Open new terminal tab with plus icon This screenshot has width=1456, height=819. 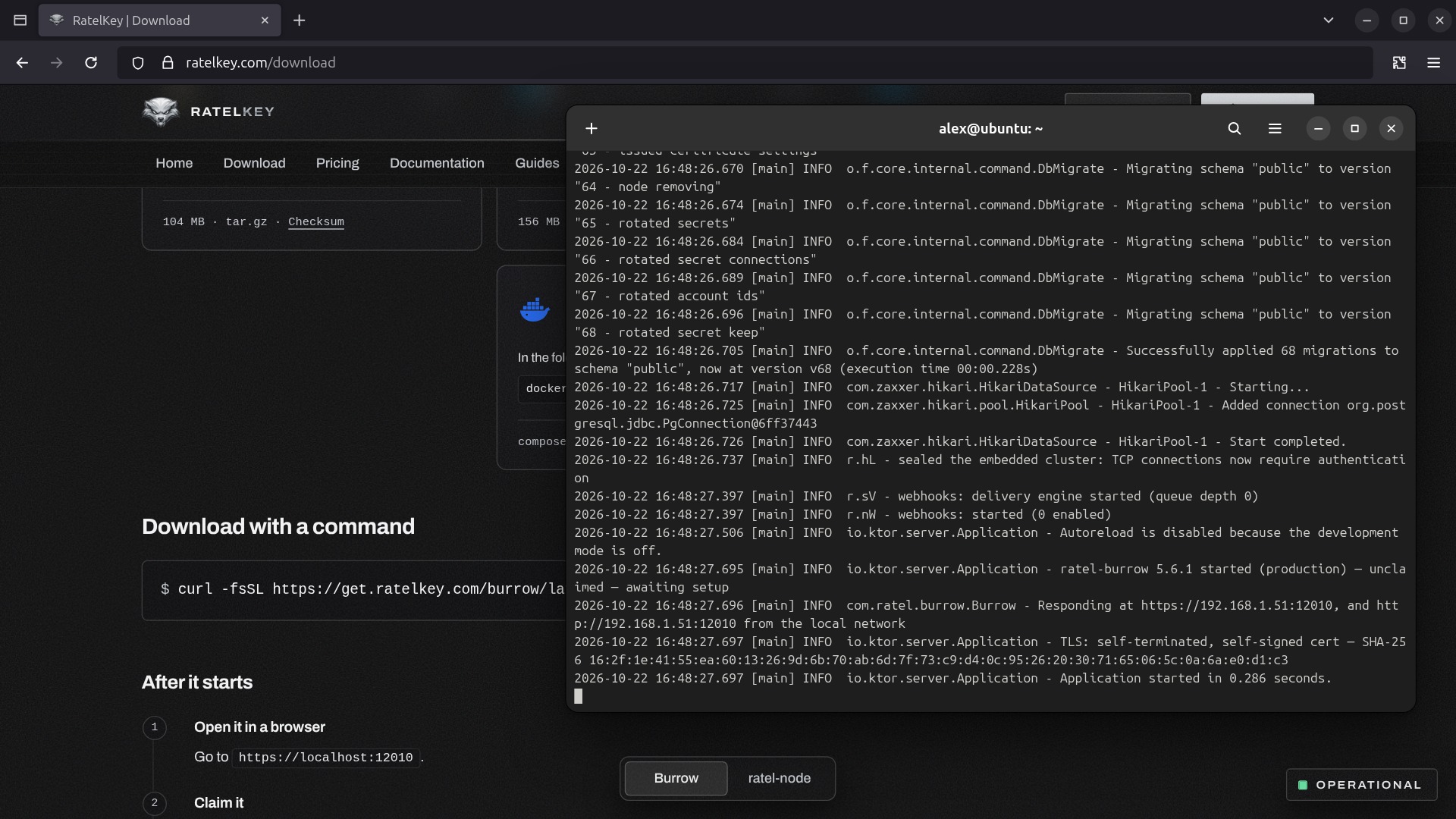click(591, 129)
